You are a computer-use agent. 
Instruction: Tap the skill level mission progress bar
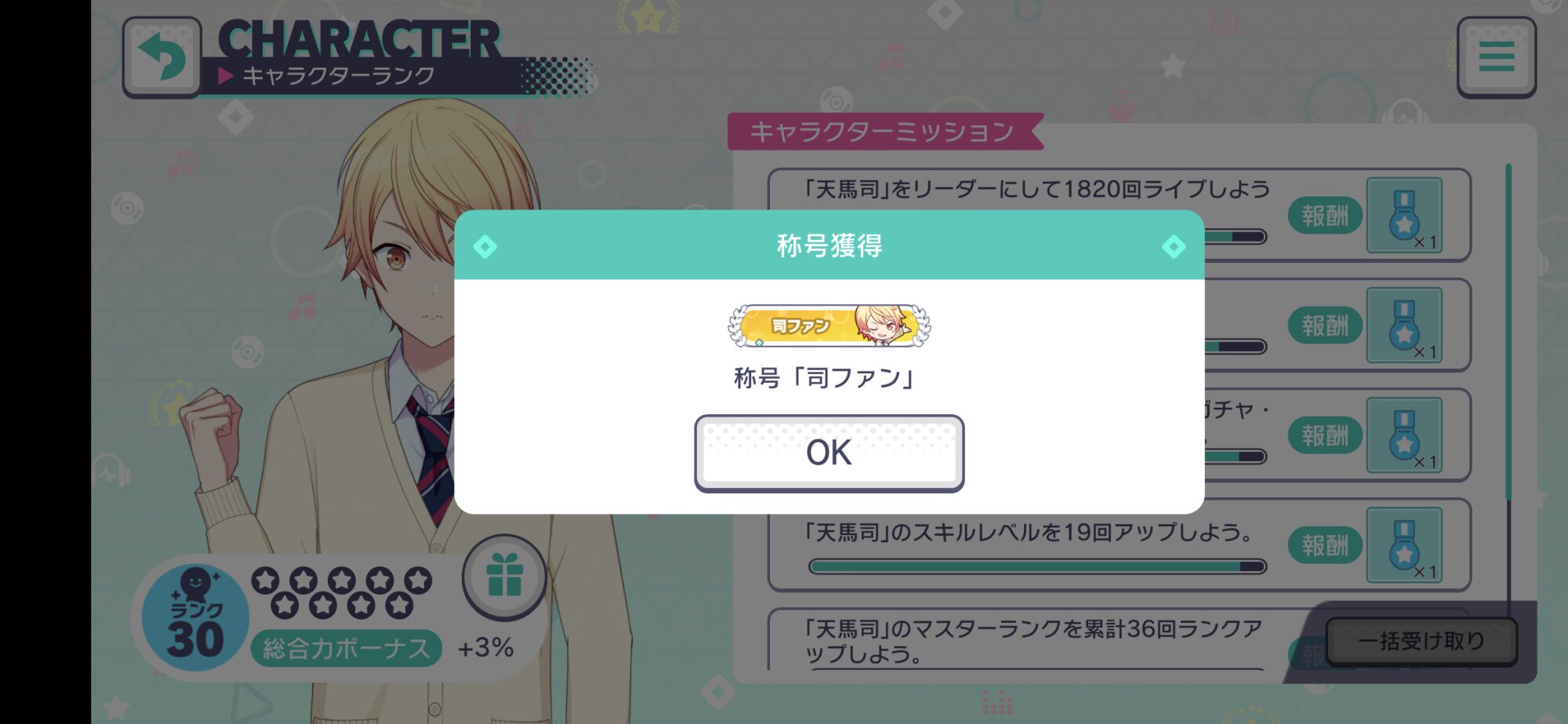(x=1037, y=566)
